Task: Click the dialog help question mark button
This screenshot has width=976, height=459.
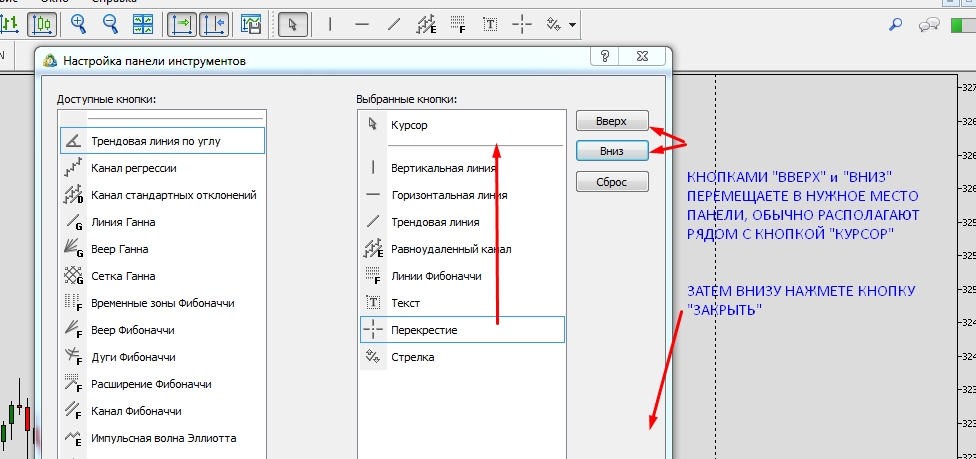Action: click(604, 57)
